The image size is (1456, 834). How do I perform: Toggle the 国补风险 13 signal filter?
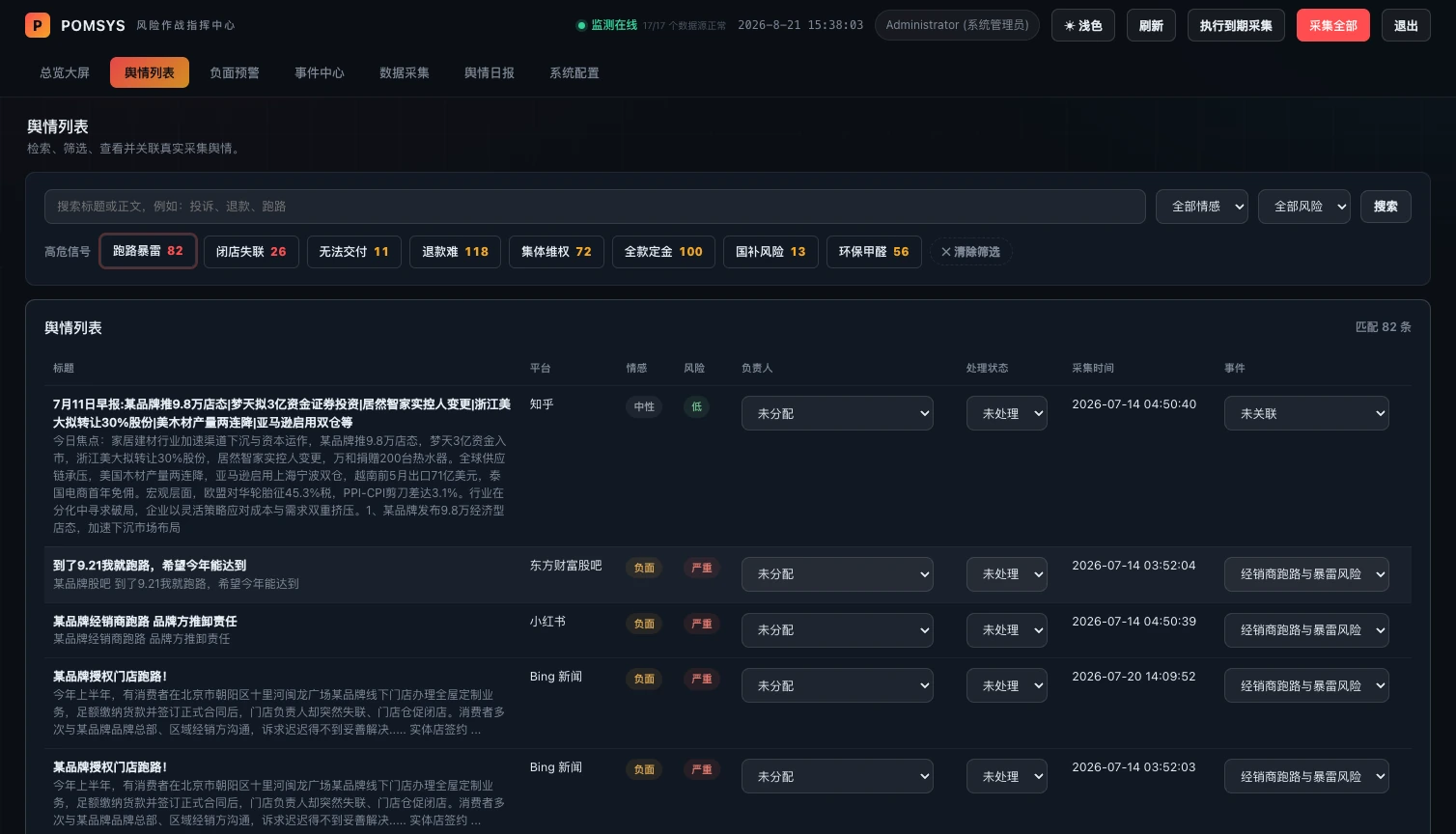770,252
